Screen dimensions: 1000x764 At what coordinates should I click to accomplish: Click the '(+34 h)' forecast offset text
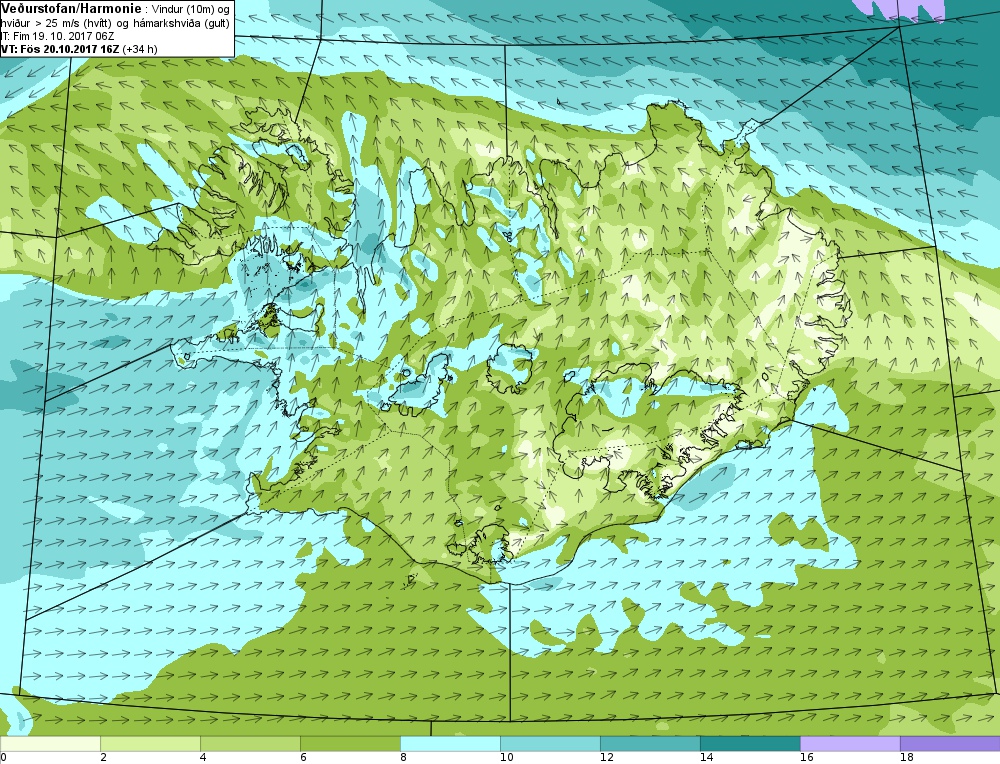140,49
